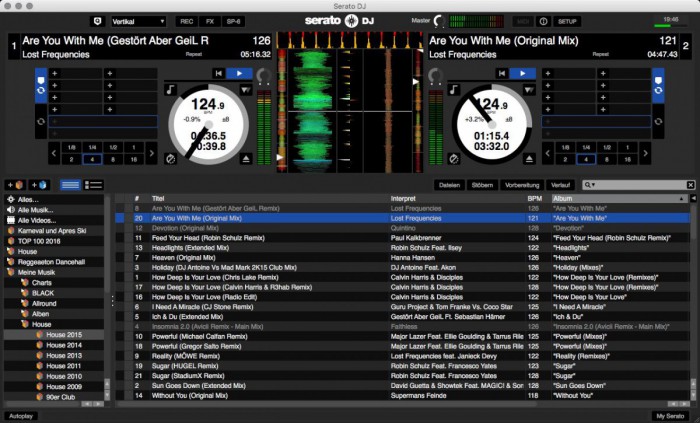Switch to simple list library view

[x=71, y=185]
